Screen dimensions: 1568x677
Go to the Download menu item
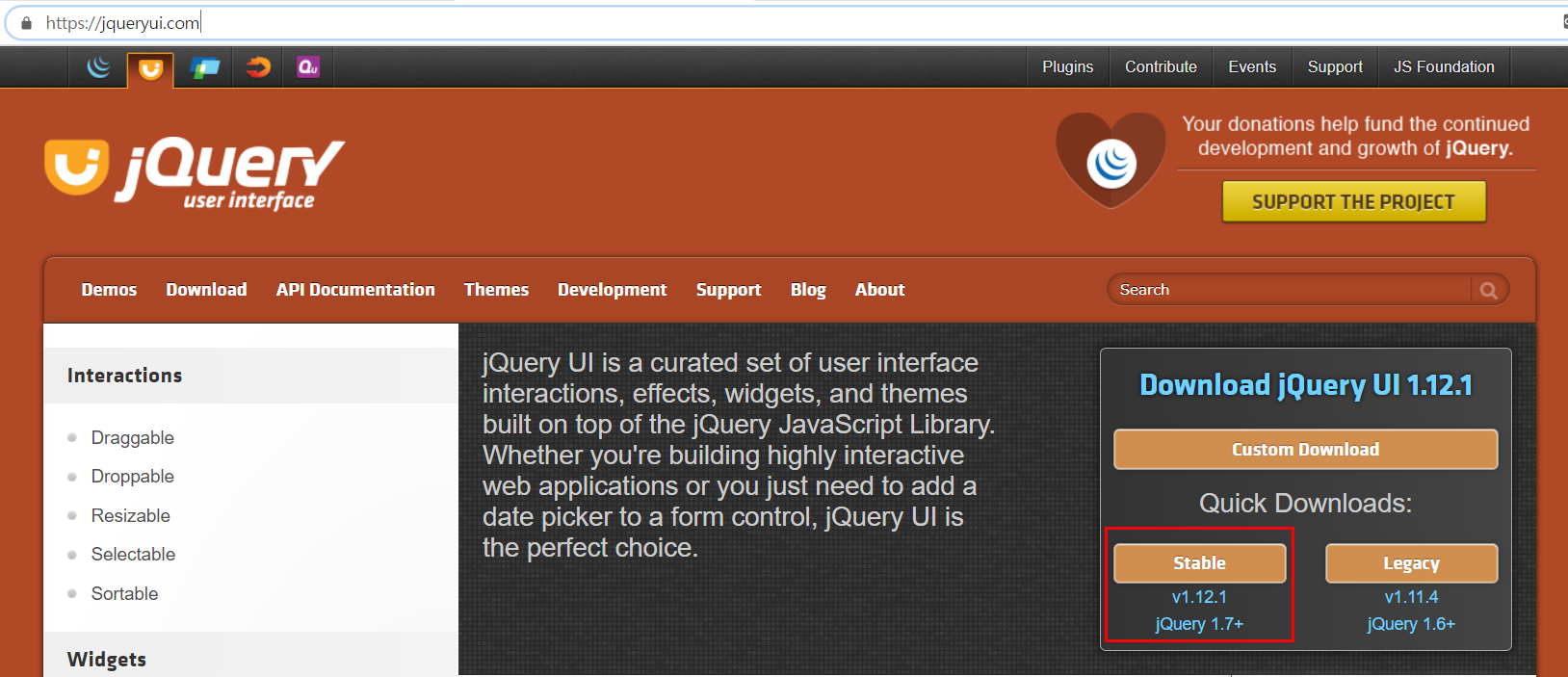click(206, 290)
